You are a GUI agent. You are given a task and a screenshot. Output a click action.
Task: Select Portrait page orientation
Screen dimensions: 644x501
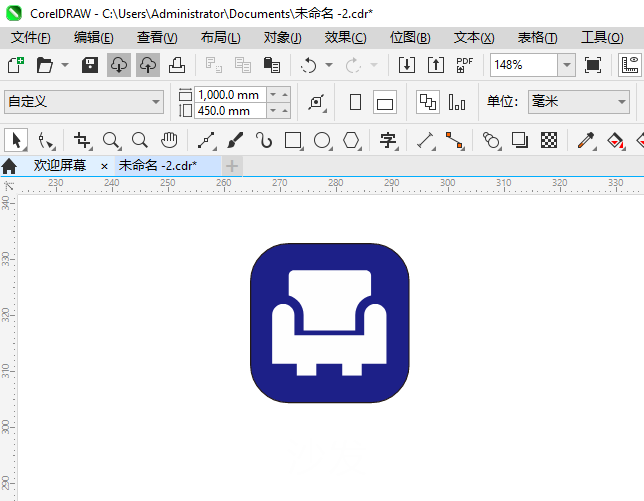pos(355,102)
